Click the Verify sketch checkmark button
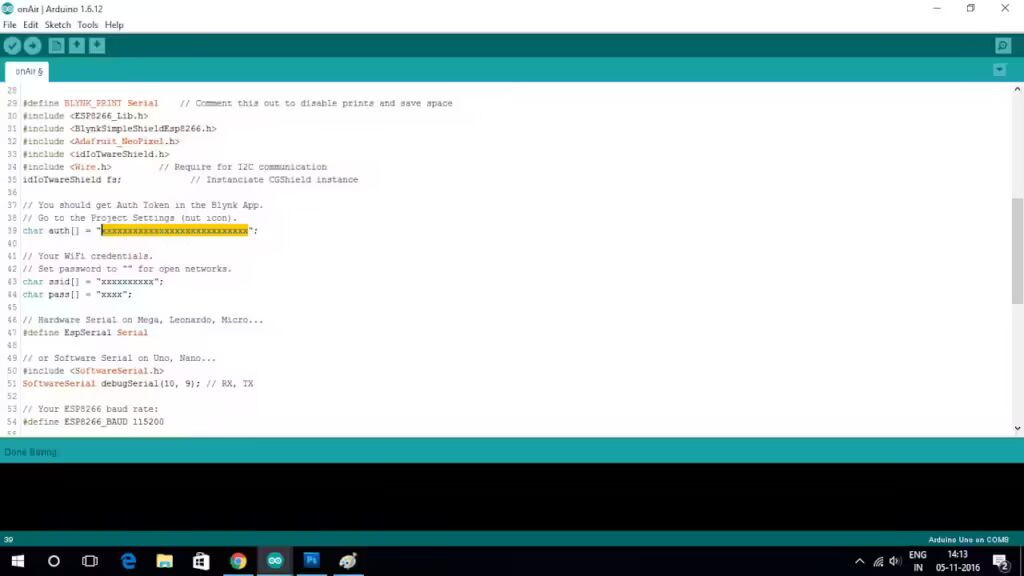Viewport: 1024px width, 576px height. (x=12, y=46)
